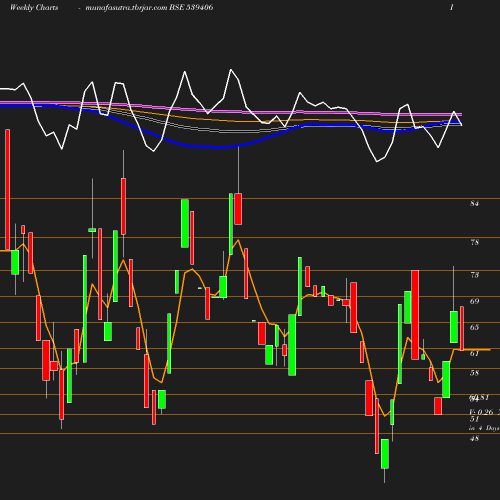This screenshot has width=500, height=500.
Task: Click the price axis label '78'
Action: [x=474, y=242]
